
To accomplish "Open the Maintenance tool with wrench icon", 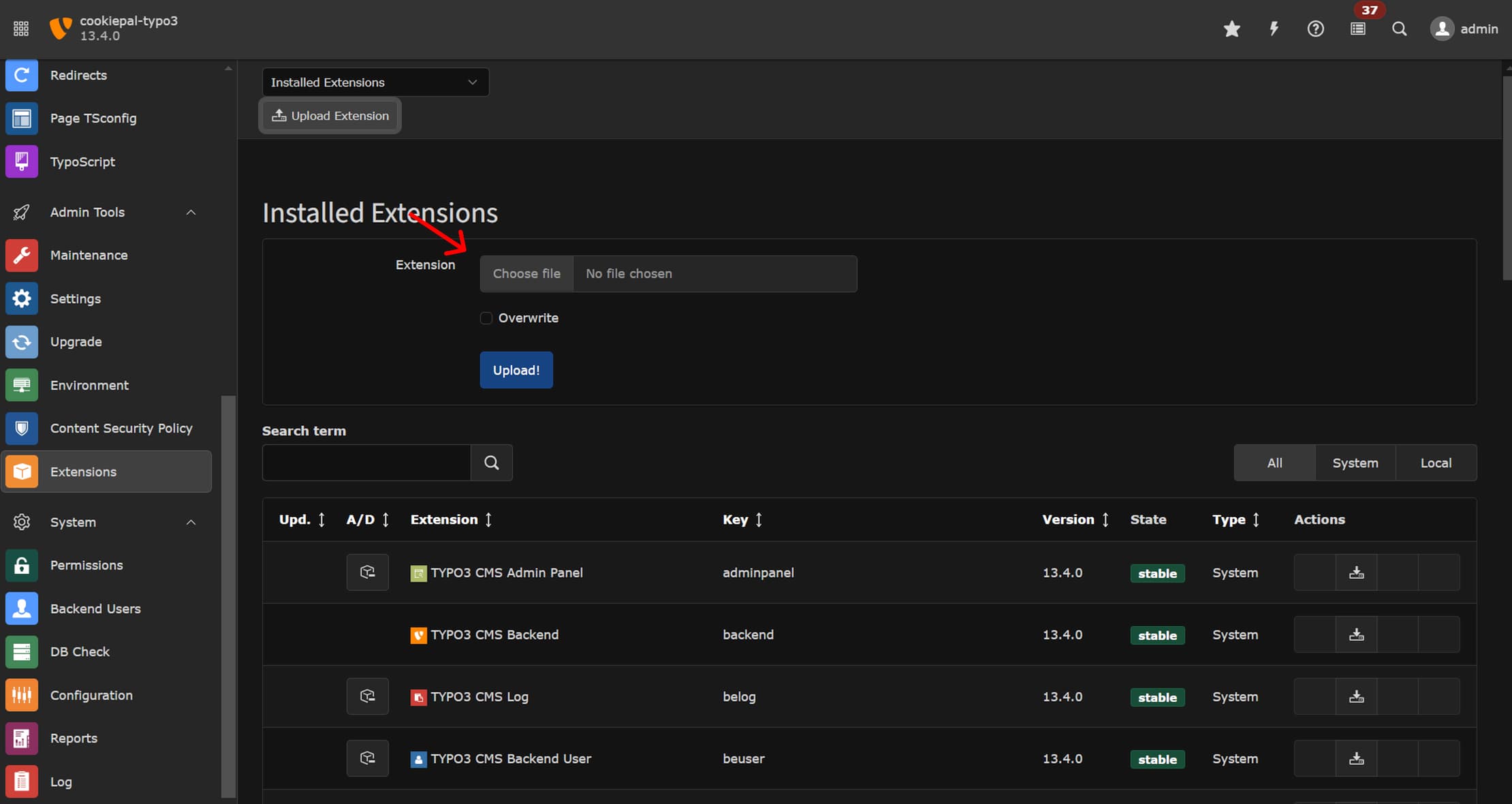I will pos(89,255).
